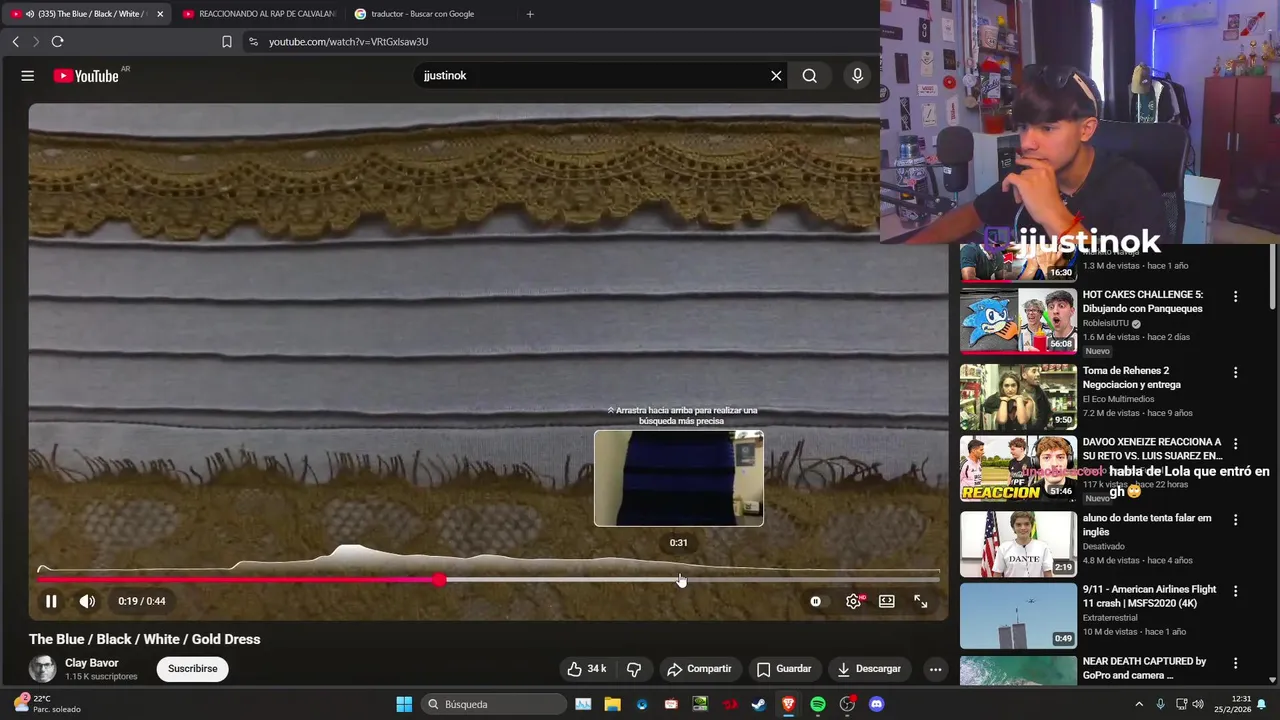
Task: Open Clay Bavor channel avatar
Action: [x=43, y=669]
